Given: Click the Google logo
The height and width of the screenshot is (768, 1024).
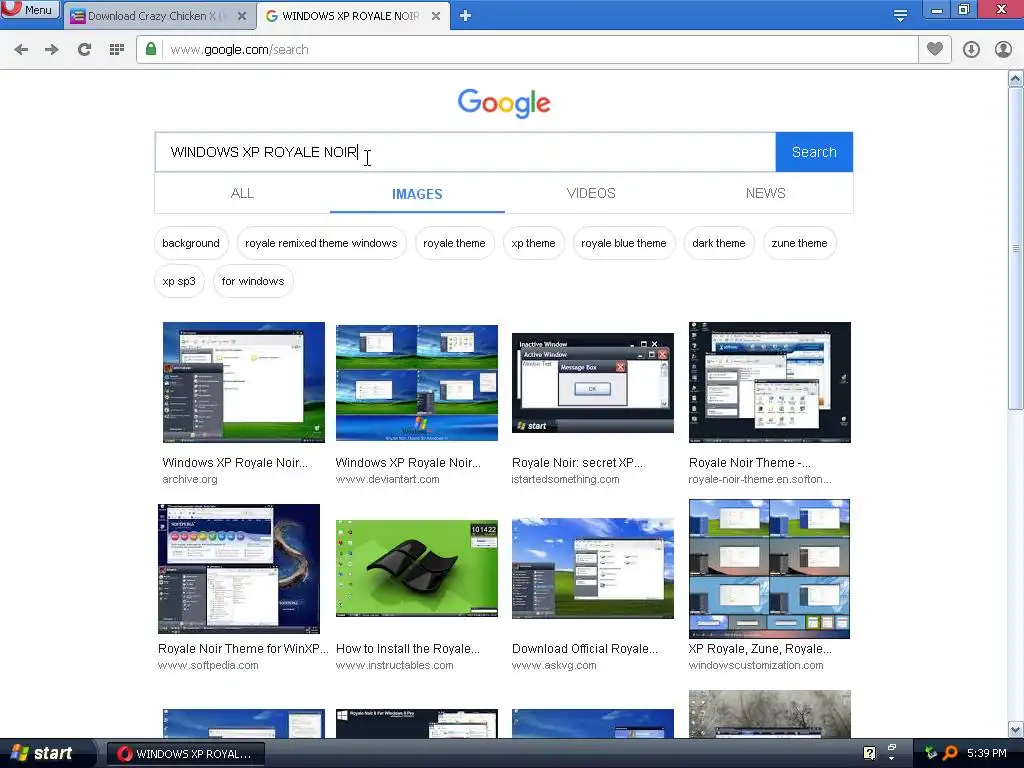Looking at the screenshot, I should pyautogui.click(x=504, y=103).
